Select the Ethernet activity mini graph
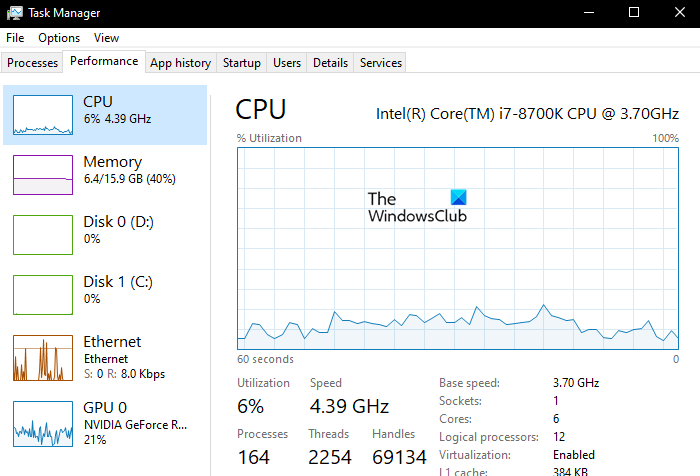 click(x=42, y=358)
